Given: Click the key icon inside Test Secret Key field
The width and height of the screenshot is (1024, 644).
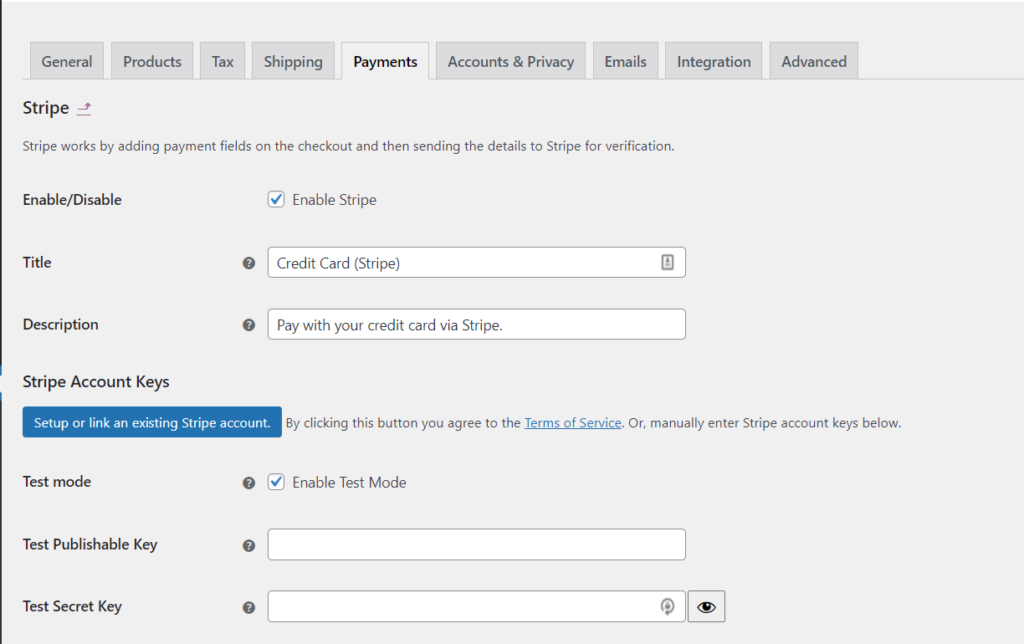Looking at the screenshot, I should point(668,606).
